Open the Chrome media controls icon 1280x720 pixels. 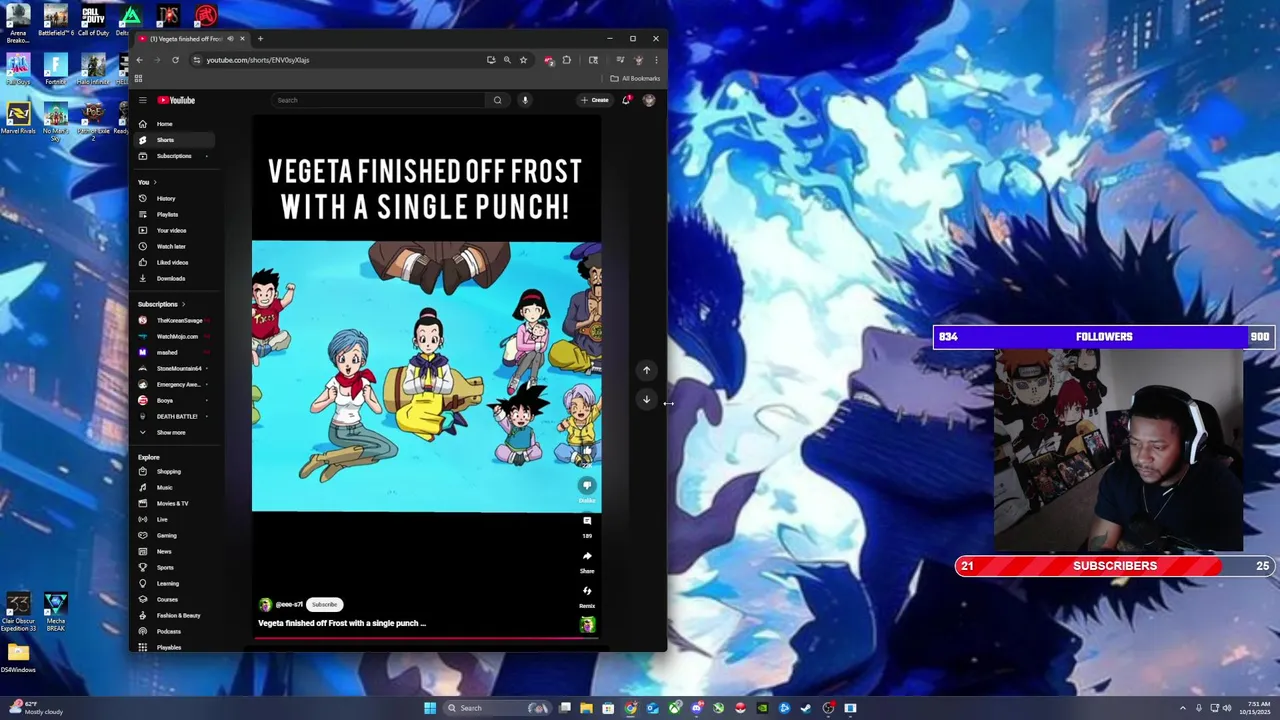click(x=620, y=60)
